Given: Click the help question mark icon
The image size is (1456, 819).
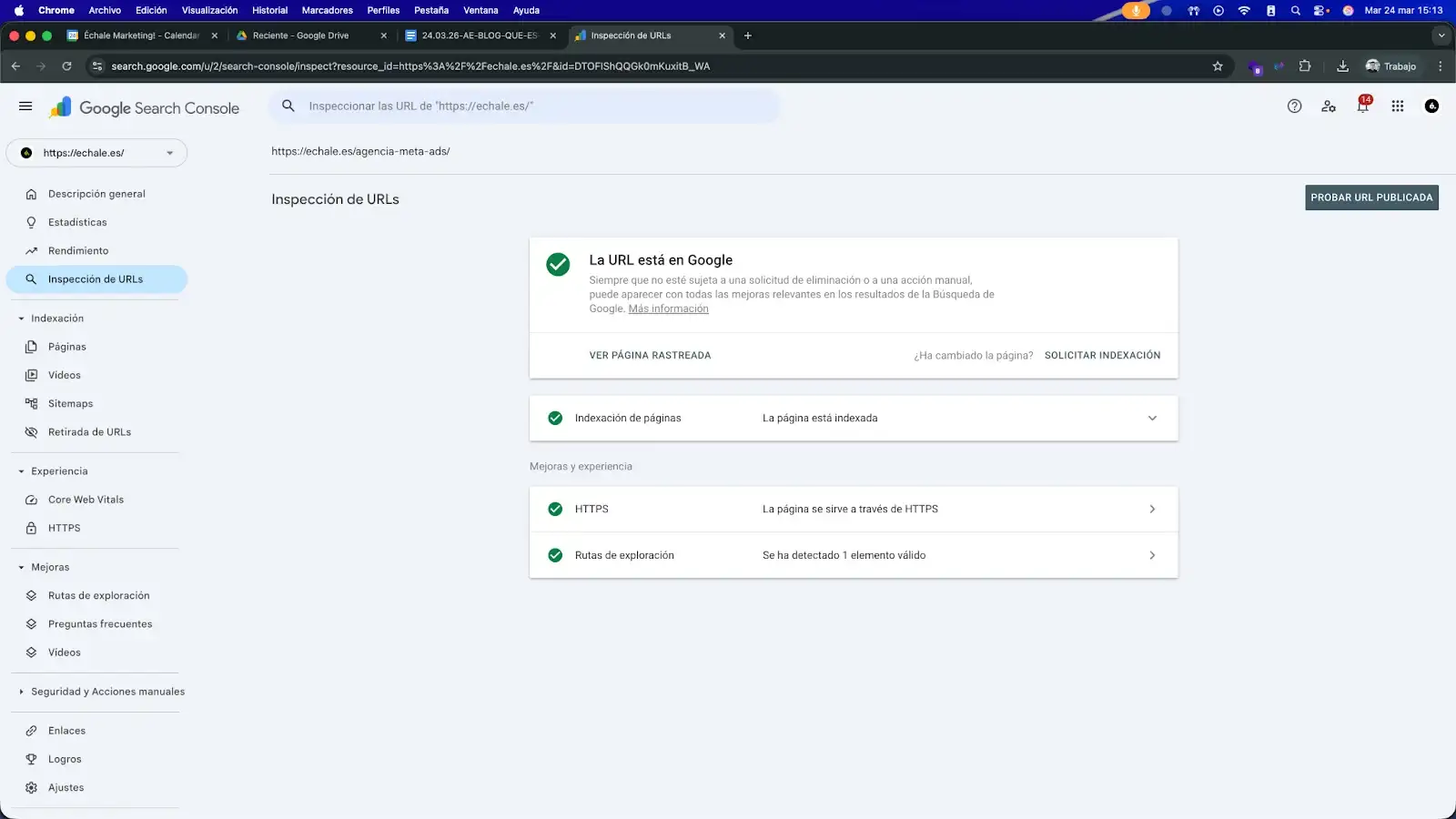Looking at the screenshot, I should click(1294, 106).
